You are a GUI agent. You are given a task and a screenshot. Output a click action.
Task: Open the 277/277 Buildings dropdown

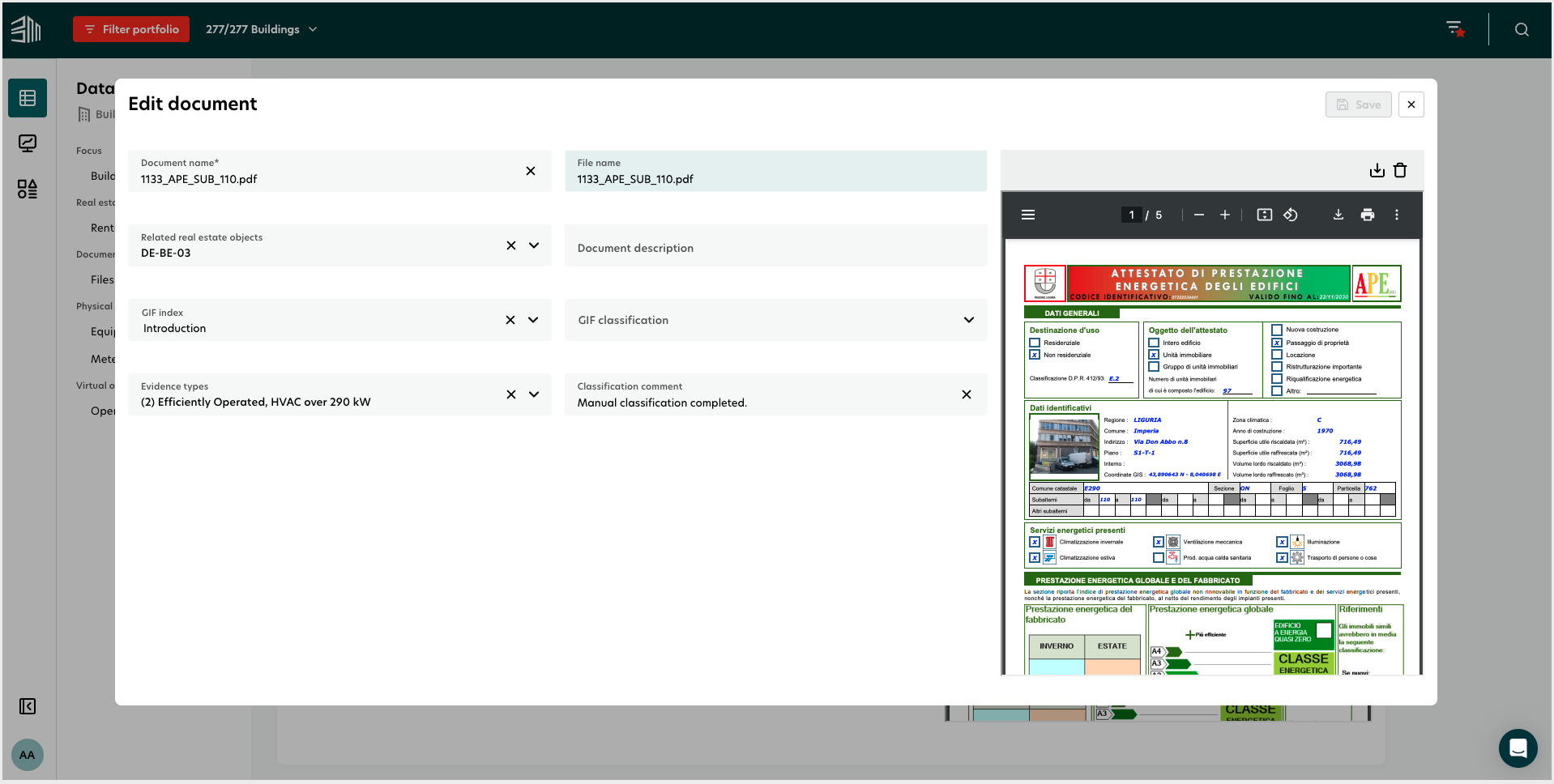click(261, 29)
